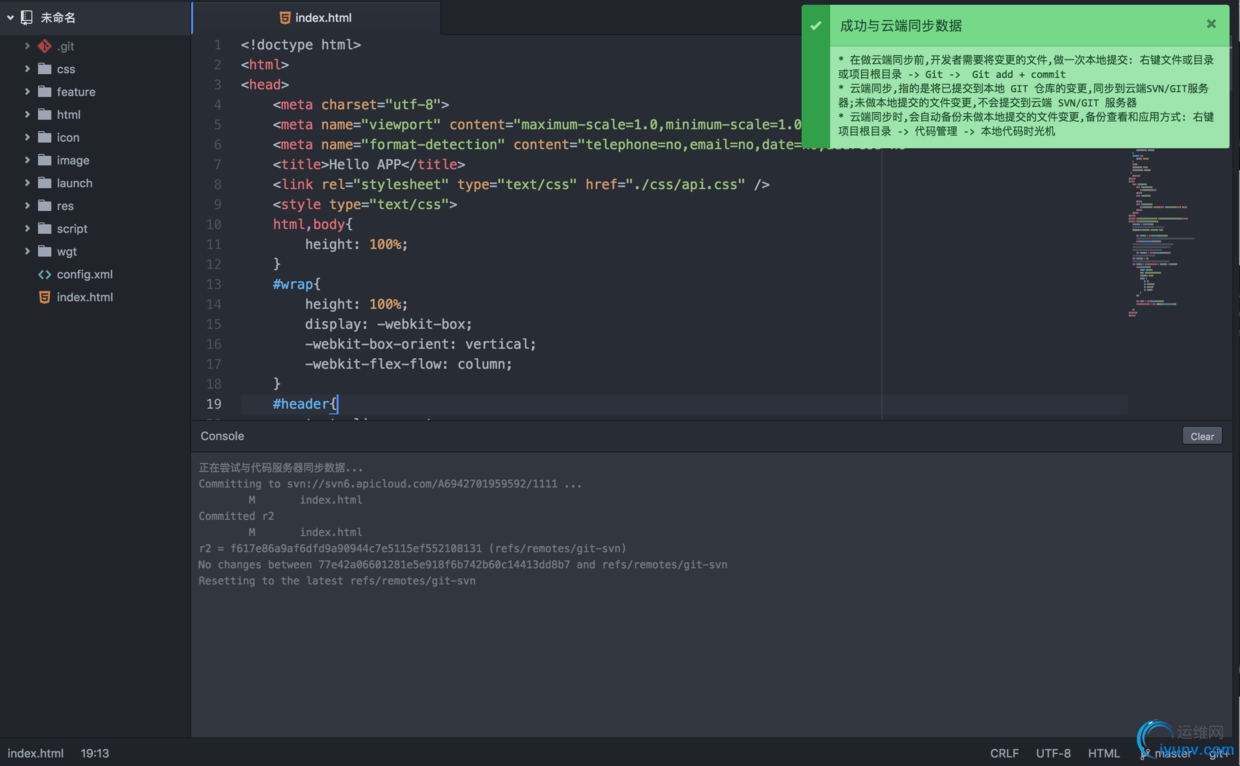The image size is (1240, 766).
Task: Click the git icon of .git folder
Action: (x=44, y=46)
